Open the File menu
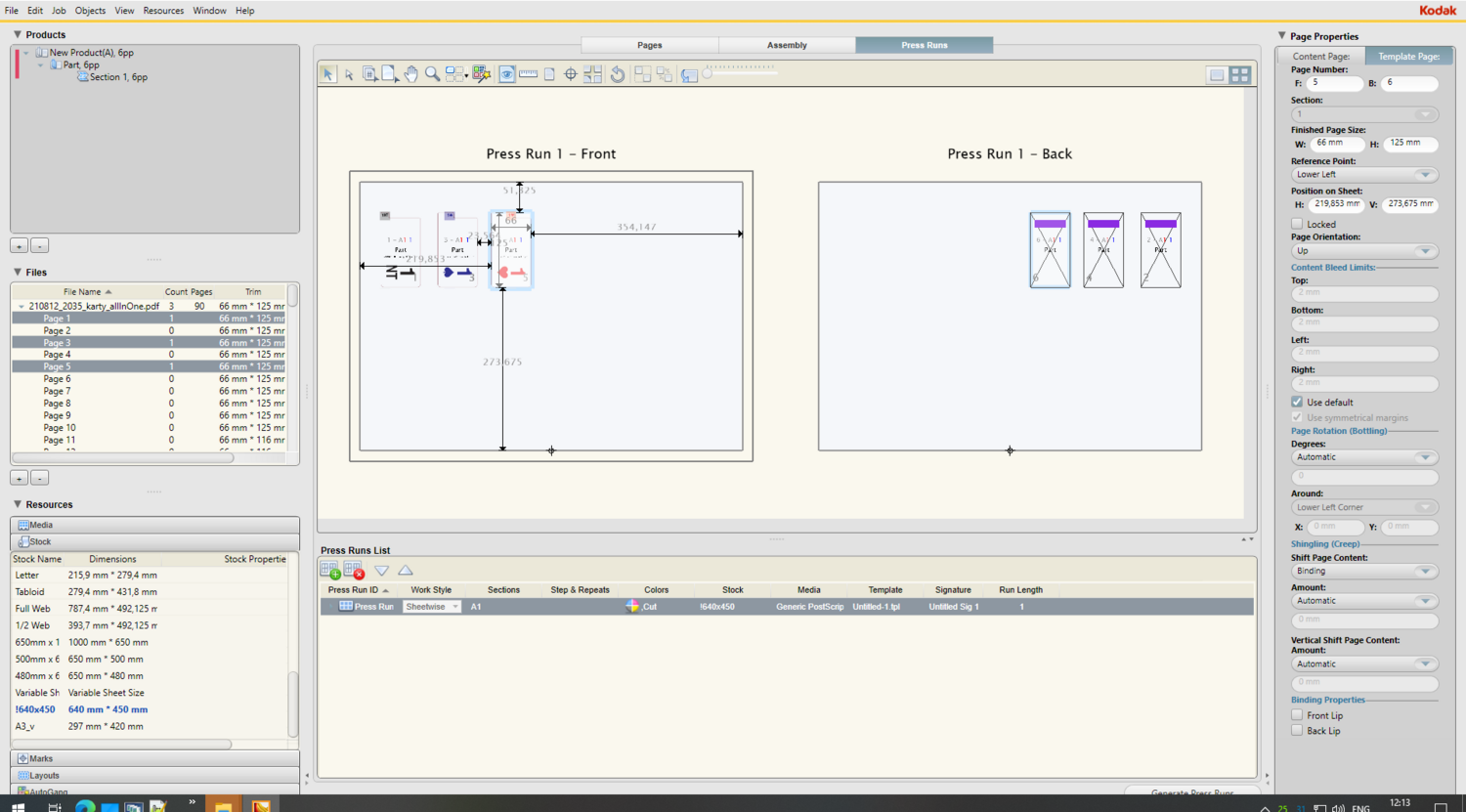Viewport: 1466px width, 812px height. tap(11, 11)
